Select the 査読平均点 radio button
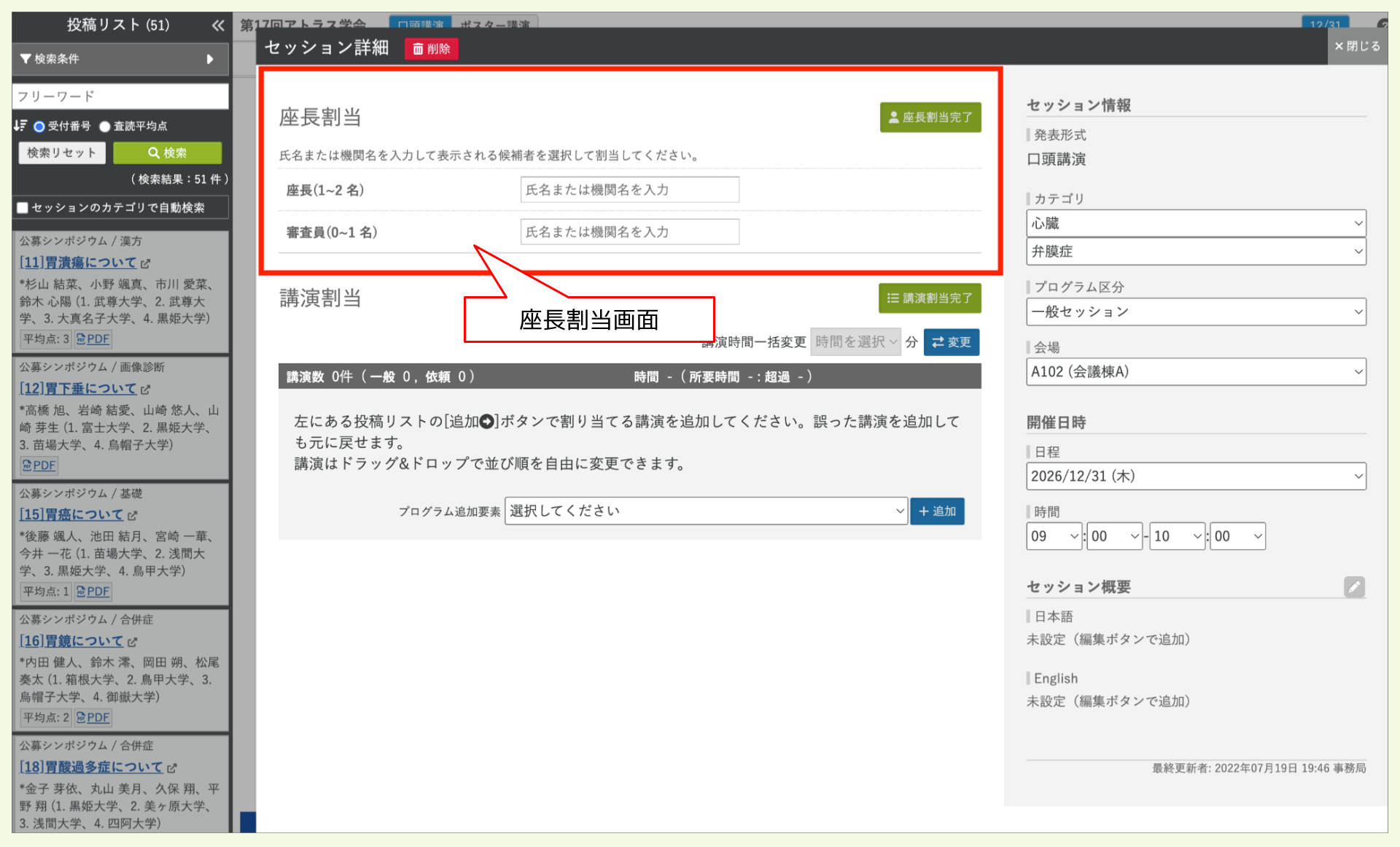This screenshot has height=847, width=1400. 105,126
